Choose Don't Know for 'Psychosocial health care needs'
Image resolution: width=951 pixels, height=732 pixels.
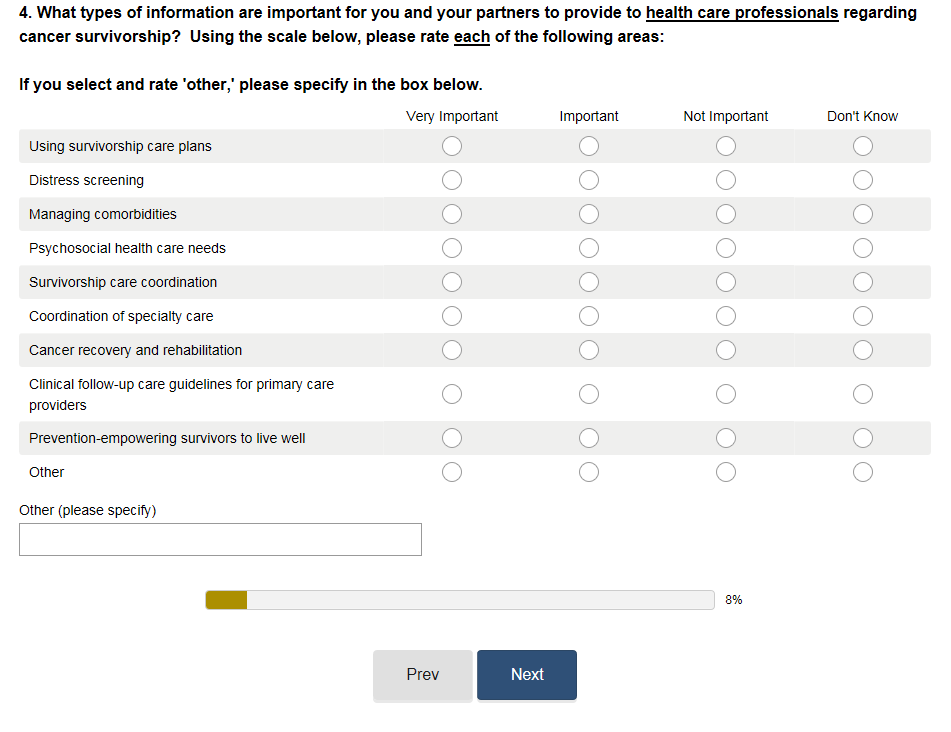[x=863, y=249]
